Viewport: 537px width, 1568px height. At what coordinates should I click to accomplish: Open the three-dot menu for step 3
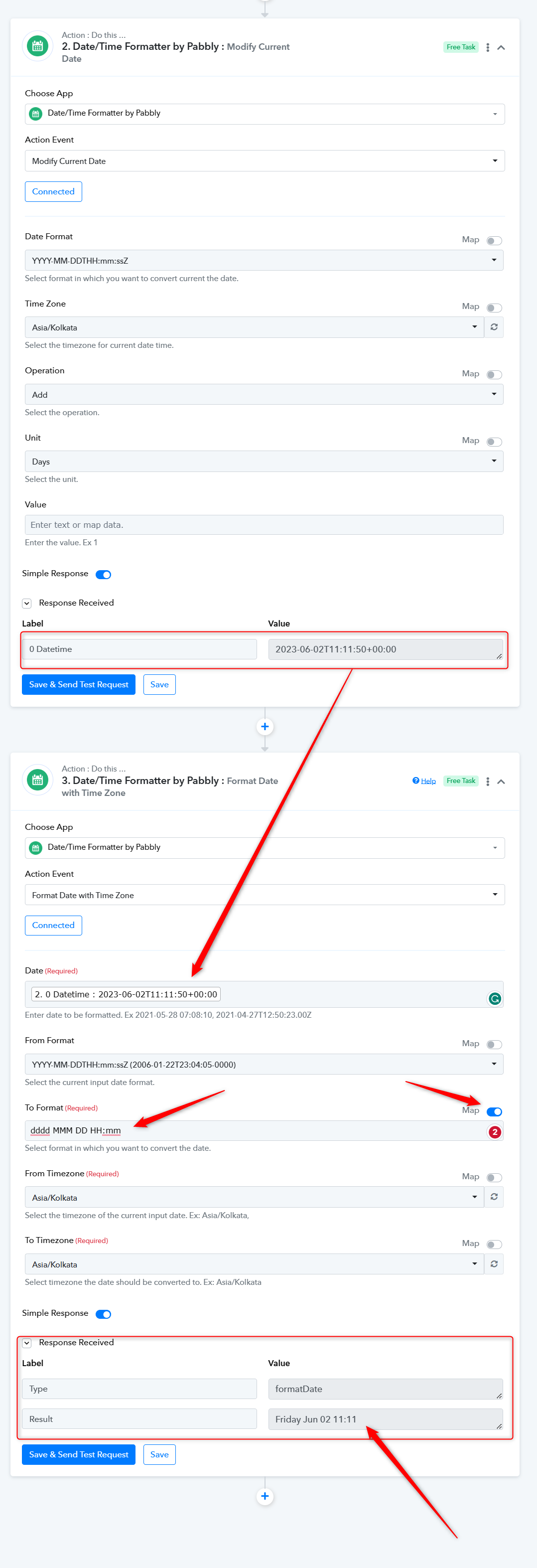(x=488, y=781)
